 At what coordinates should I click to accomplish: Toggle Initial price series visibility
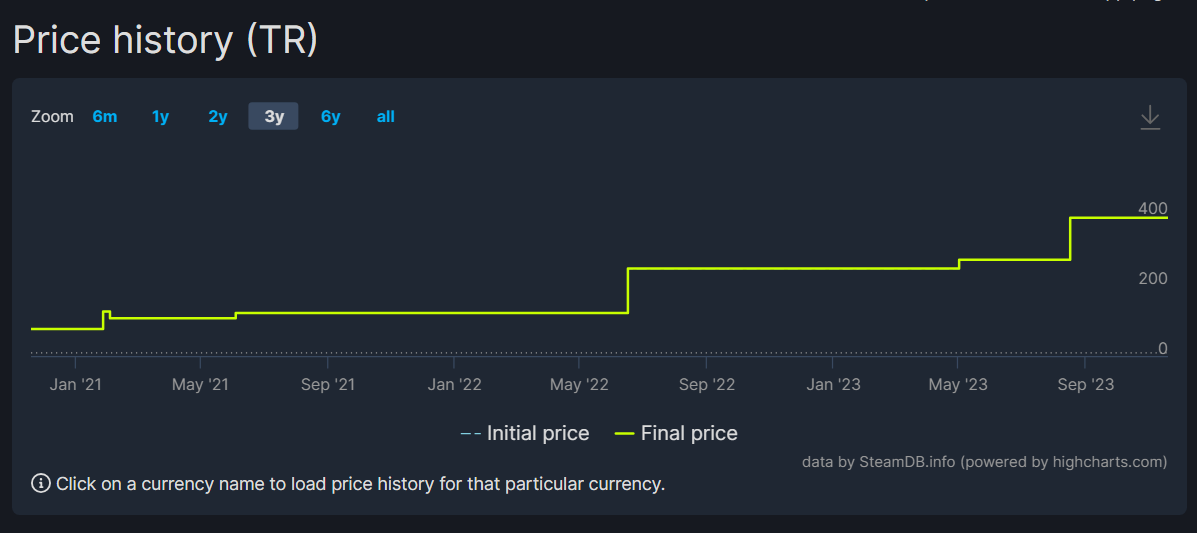pos(537,434)
